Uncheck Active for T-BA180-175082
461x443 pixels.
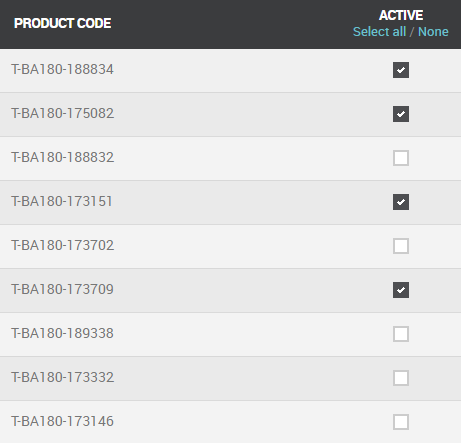pyautogui.click(x=401, y=114)
